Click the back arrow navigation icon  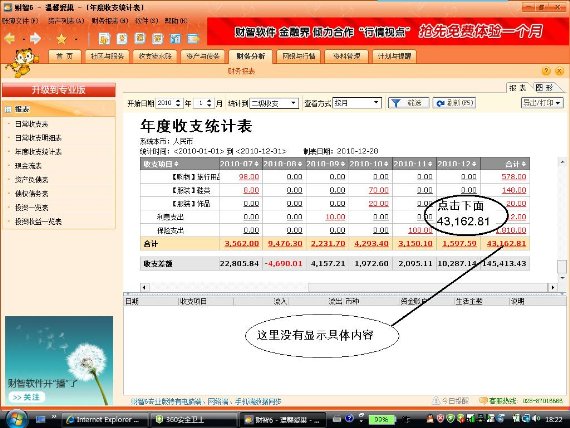(x=10, y=38)
